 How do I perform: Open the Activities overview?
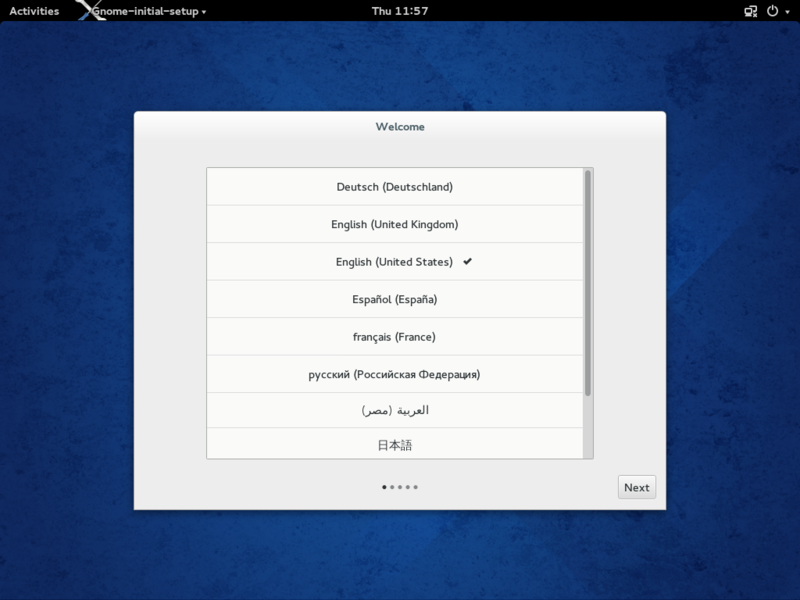34,11
